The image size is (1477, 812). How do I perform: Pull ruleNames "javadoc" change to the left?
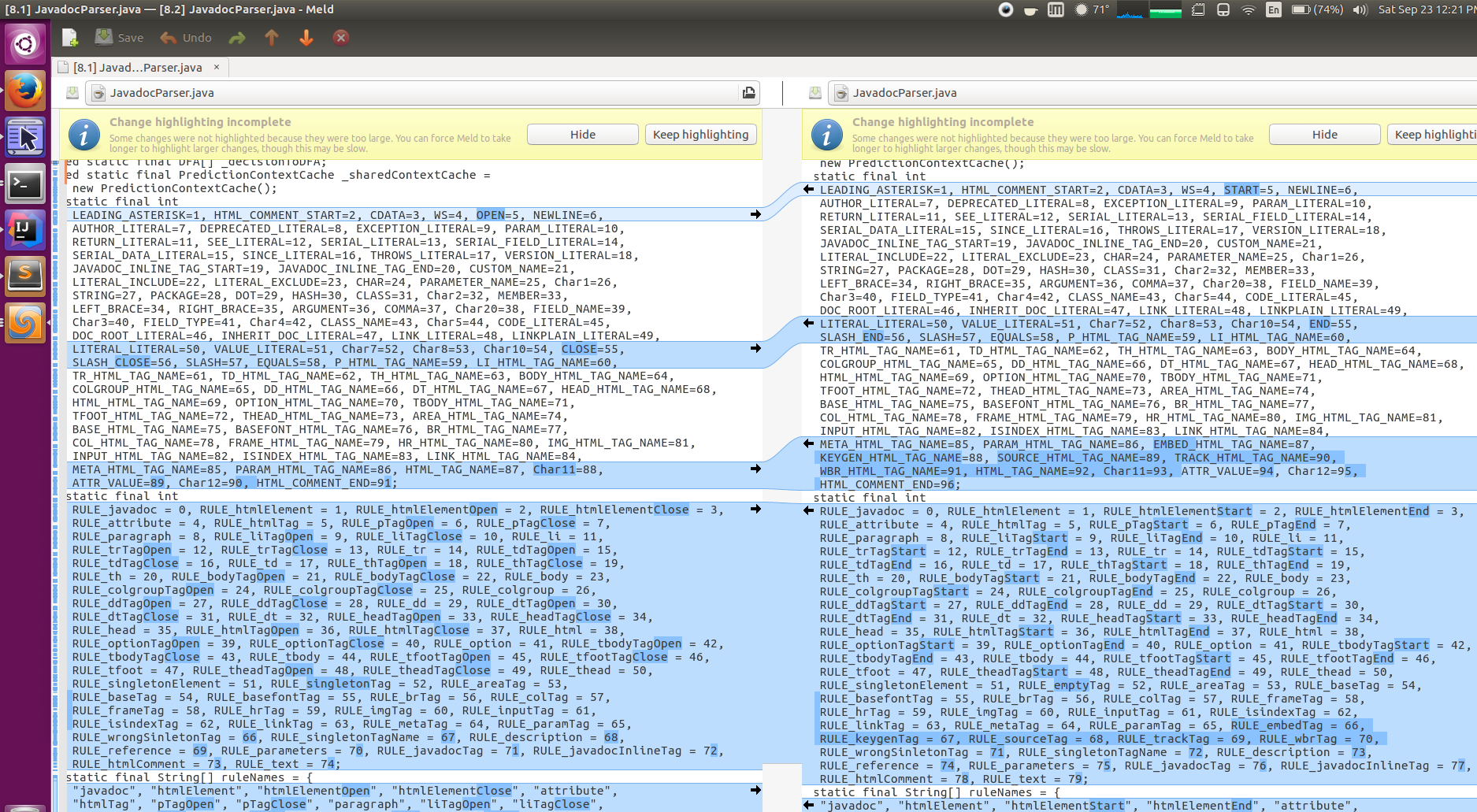(808, 805)
